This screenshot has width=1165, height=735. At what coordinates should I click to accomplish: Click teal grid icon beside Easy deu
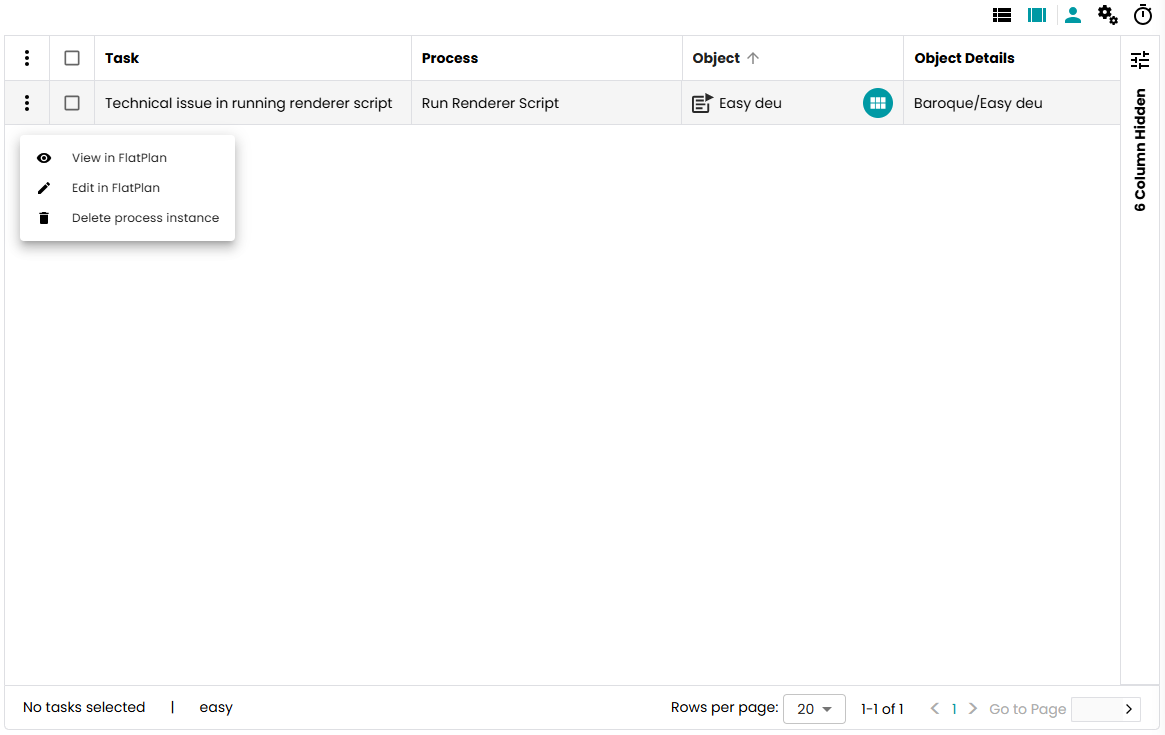[877, 103]
